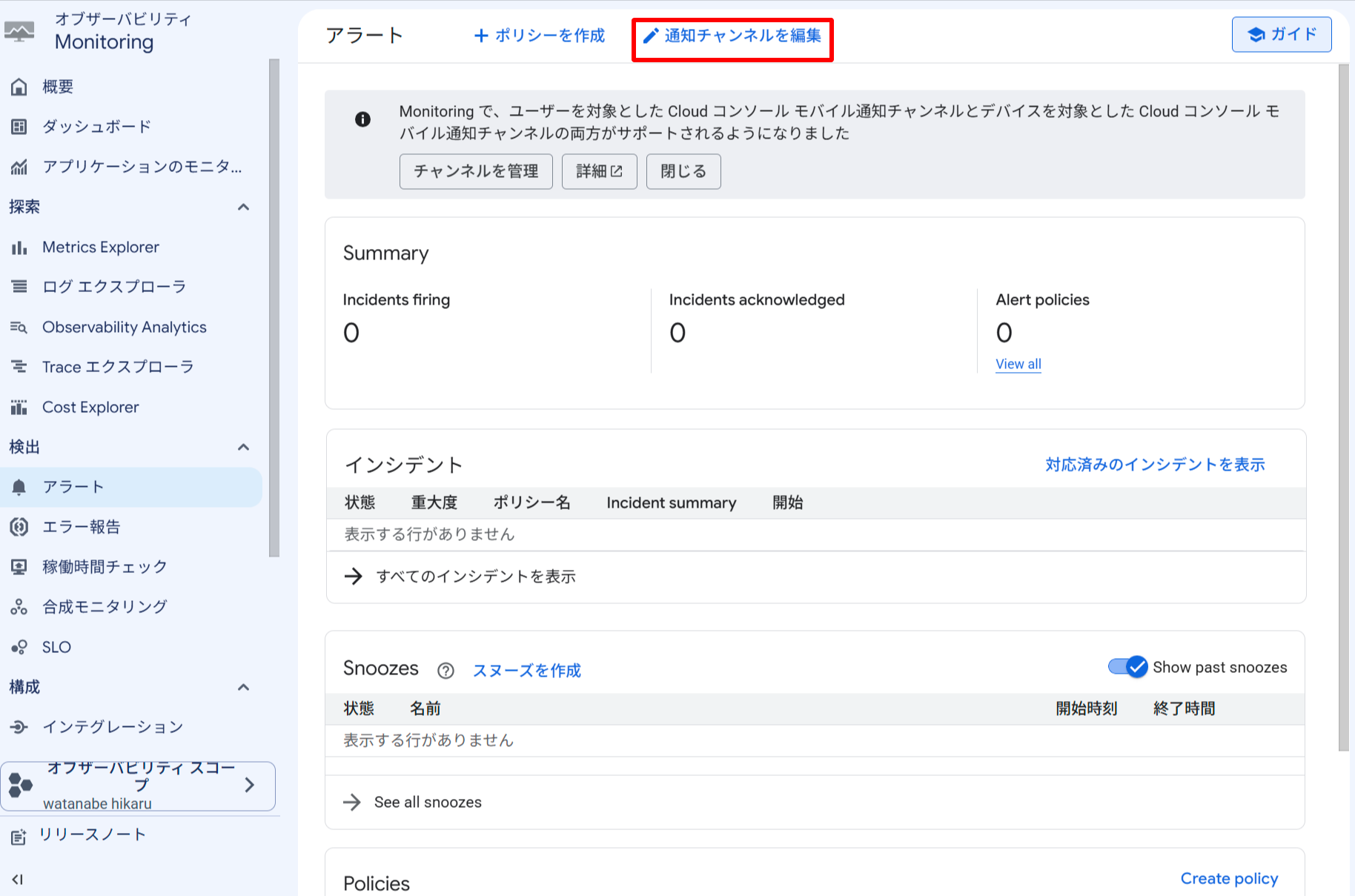Select the ログ エクスプローラ menu item
The image size is (1355, 896).
(131, 287)
